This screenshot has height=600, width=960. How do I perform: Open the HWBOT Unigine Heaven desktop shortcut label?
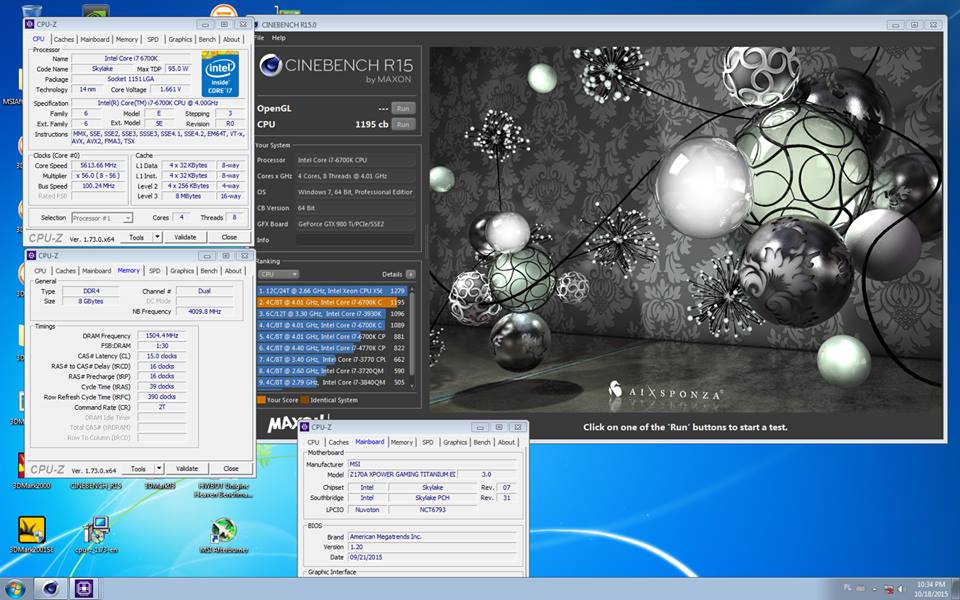coord(223,490)
